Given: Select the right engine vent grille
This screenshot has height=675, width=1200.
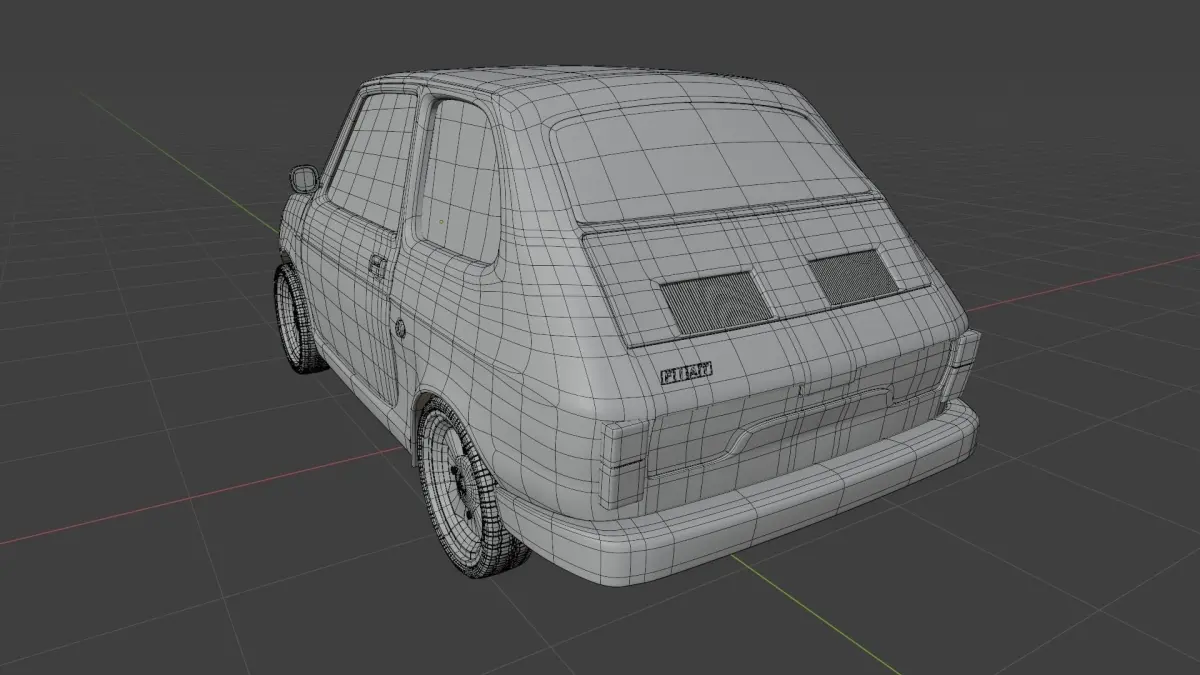Looking at the screenshot, I should 855,276.
